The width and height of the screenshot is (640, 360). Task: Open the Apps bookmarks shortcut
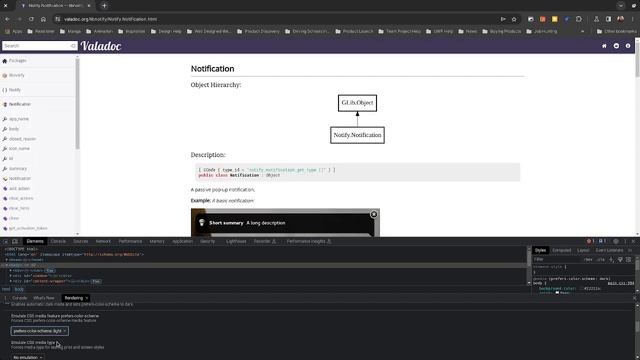pos(13,31)
